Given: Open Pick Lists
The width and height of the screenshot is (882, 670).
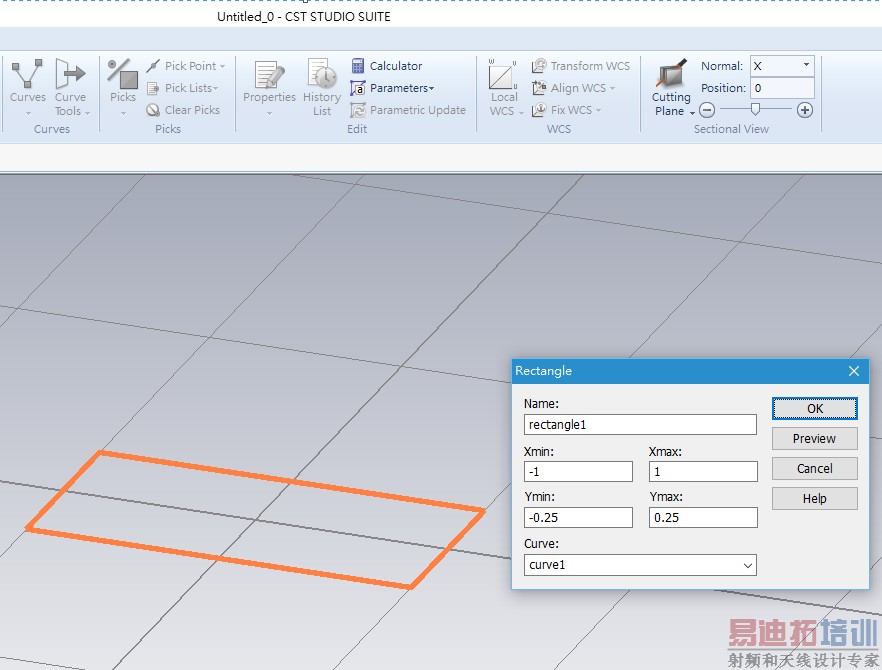Looking at the screenshot, I should tap(183, 88).
